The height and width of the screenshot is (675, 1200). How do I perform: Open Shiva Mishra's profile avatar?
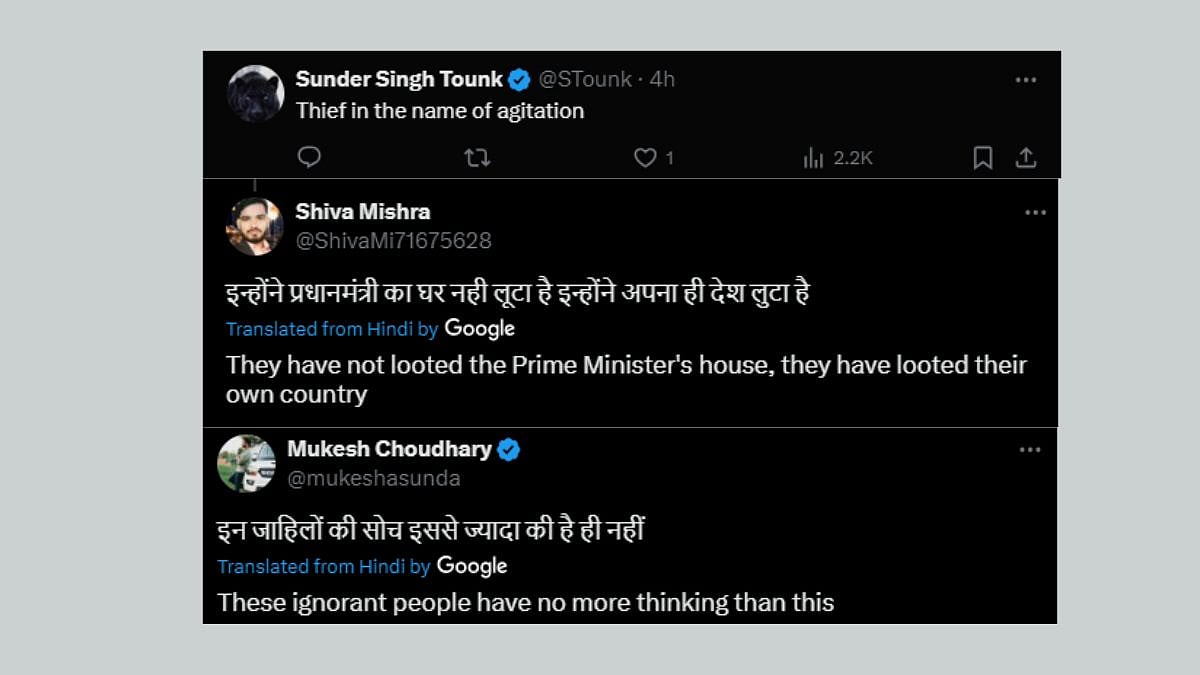255,226
